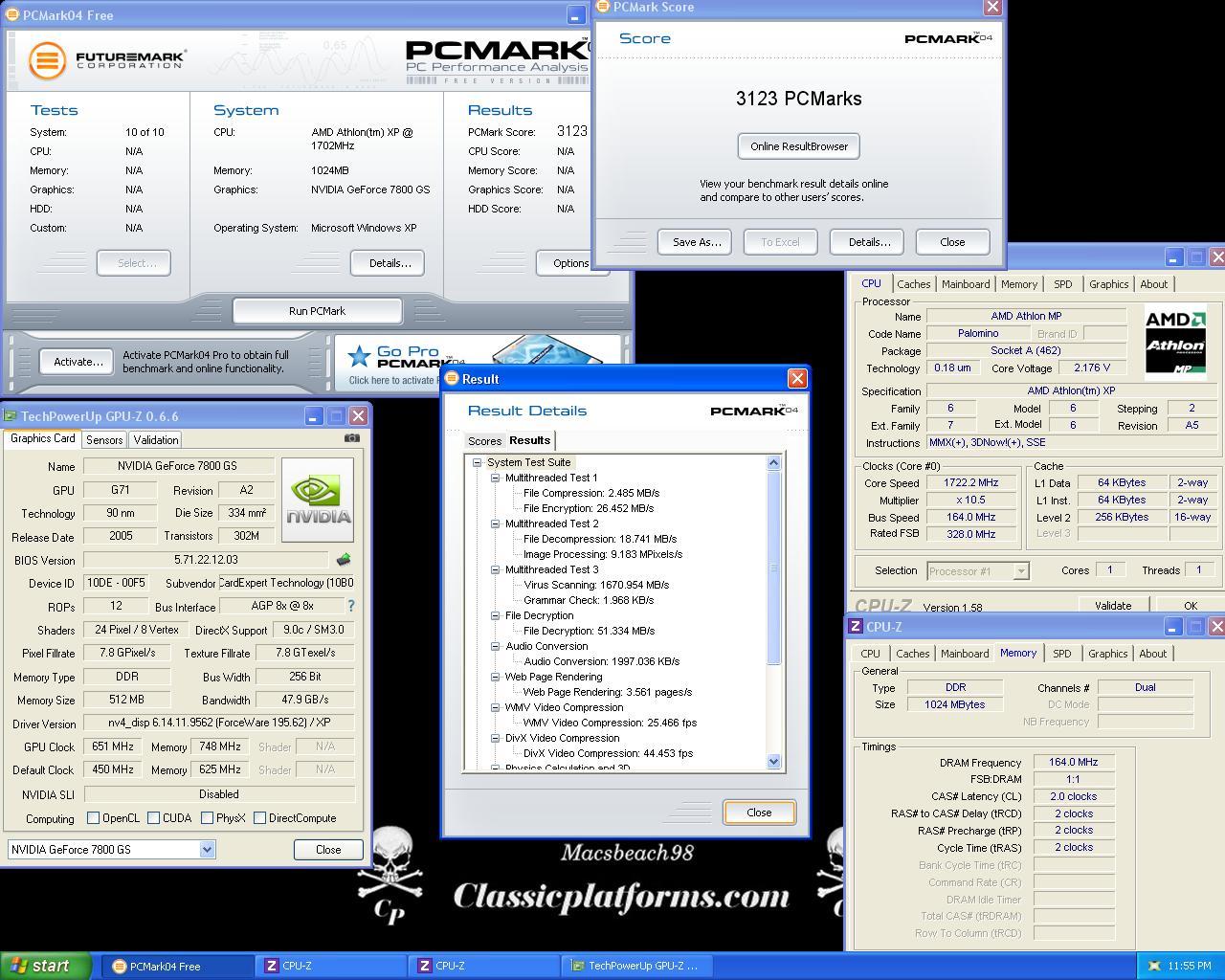Click Activate... button in PCMark04
Image resolution: width=1225 pixels, height=980 pixels.
tap(78, 362)
